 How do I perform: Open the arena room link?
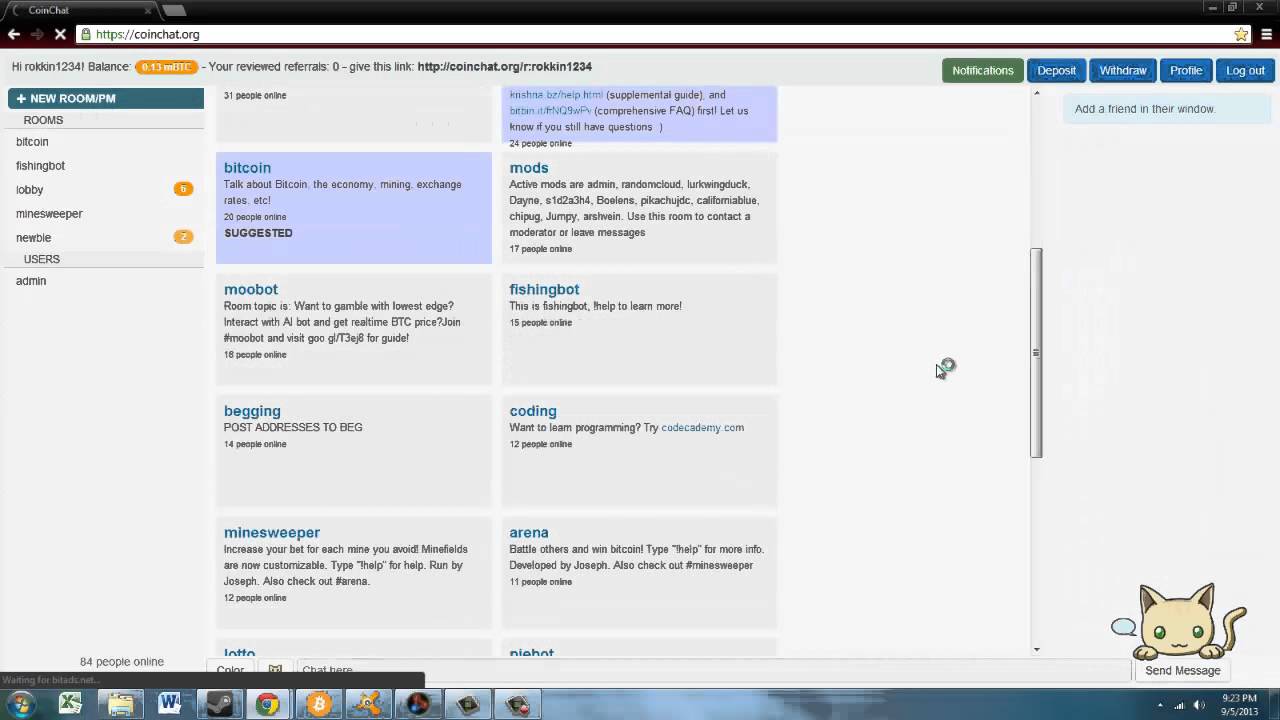tap(529, 533)
